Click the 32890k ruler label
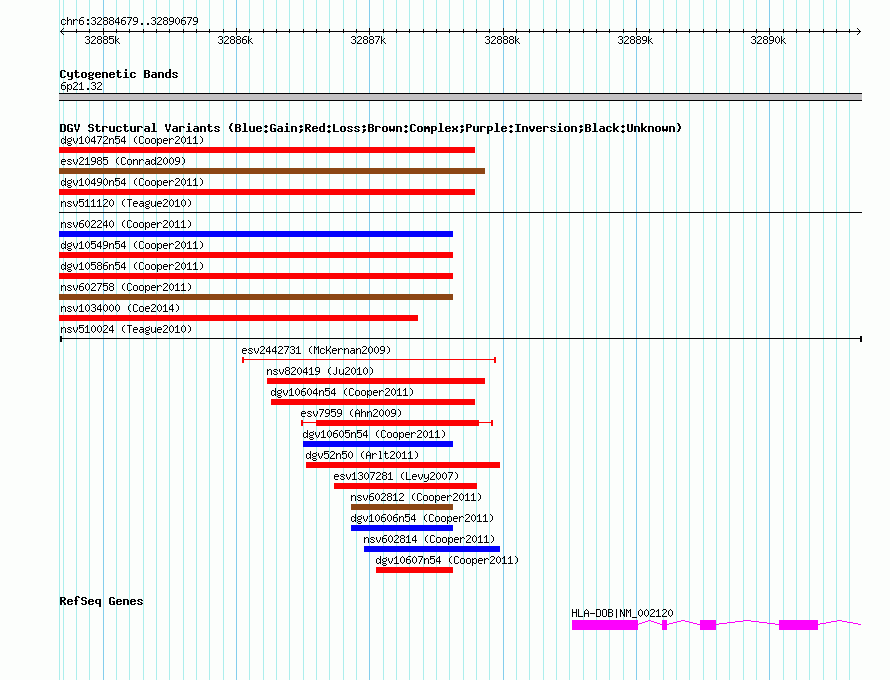890x680 pixels. point(768,40)
